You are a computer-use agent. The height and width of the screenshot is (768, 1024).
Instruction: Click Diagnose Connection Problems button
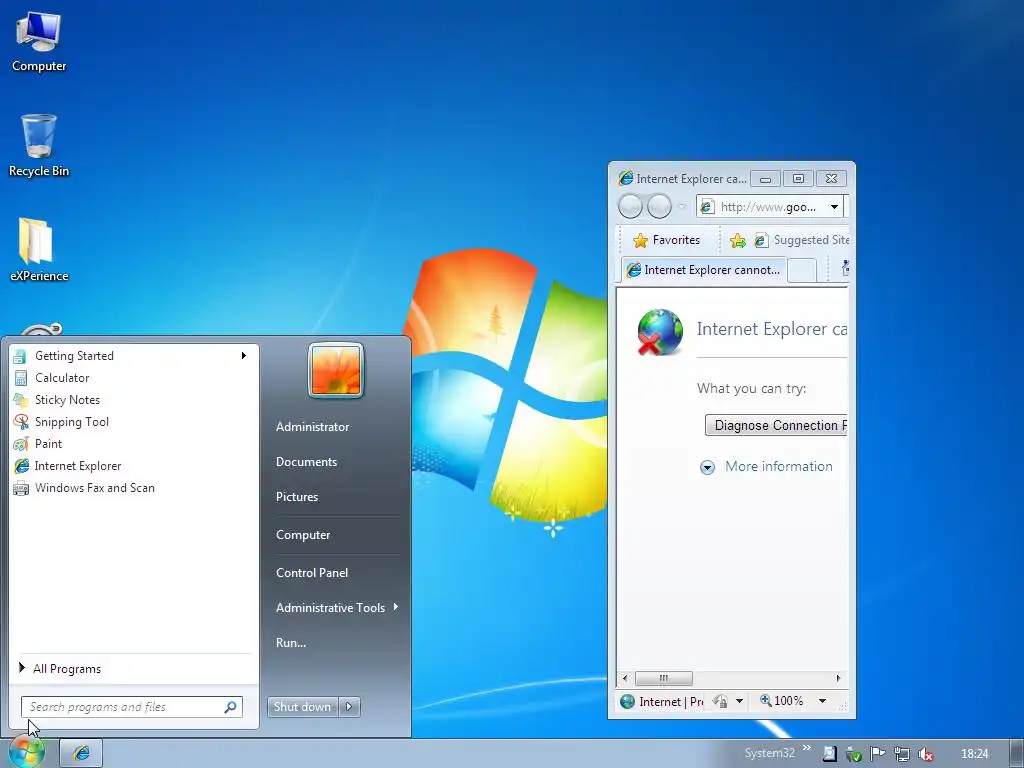point(776,425)
